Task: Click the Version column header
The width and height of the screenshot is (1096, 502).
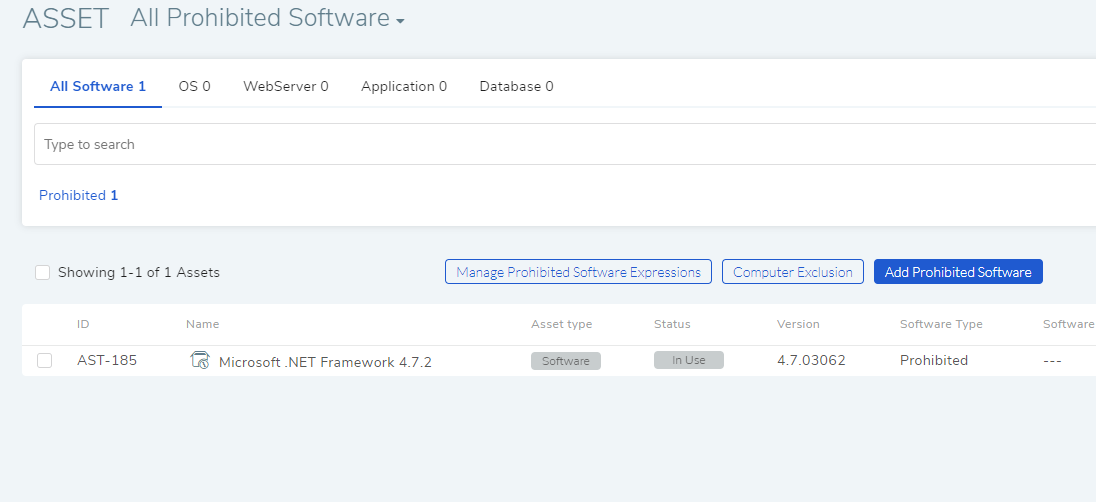Action: 798,324
